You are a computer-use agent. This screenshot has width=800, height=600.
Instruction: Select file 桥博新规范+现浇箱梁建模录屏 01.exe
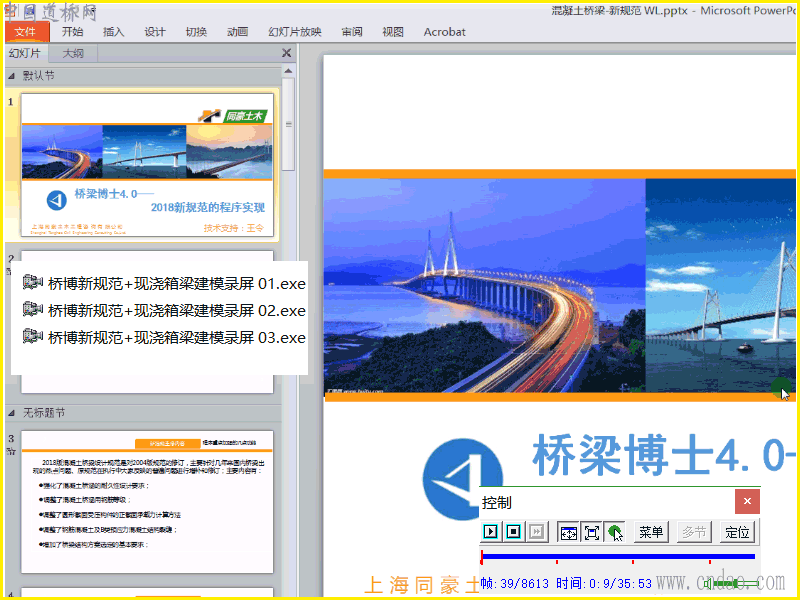(164, 283)
